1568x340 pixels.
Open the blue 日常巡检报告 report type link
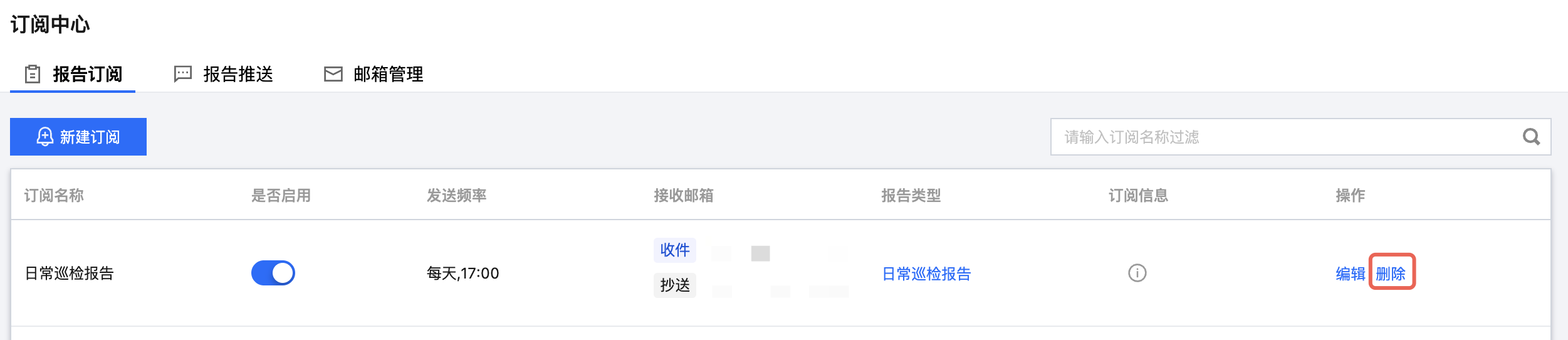click(926, 274)
